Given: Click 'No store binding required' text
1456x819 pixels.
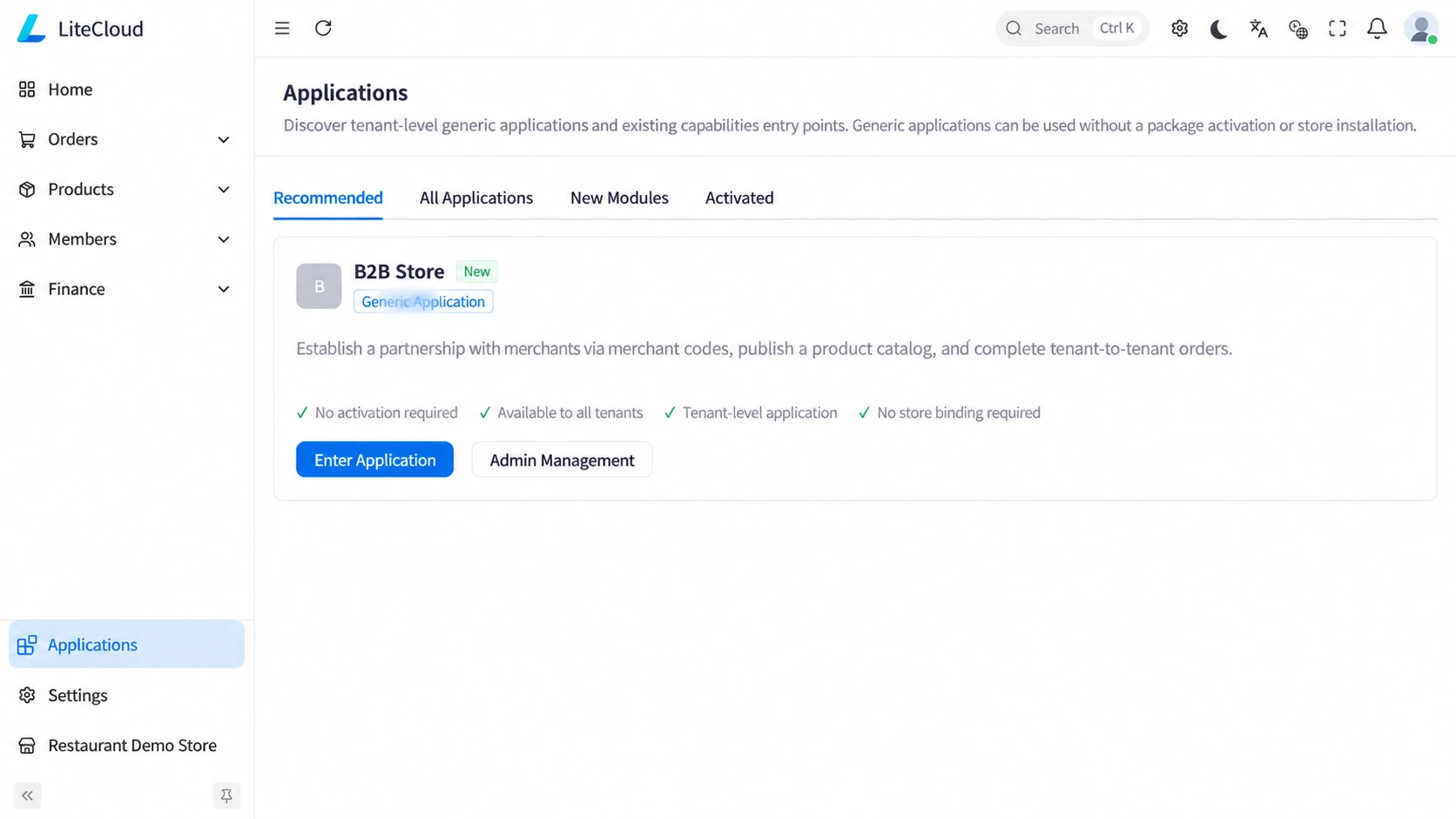Looking at the screenshot, I should pyautogui.click(x=958, y=413).
